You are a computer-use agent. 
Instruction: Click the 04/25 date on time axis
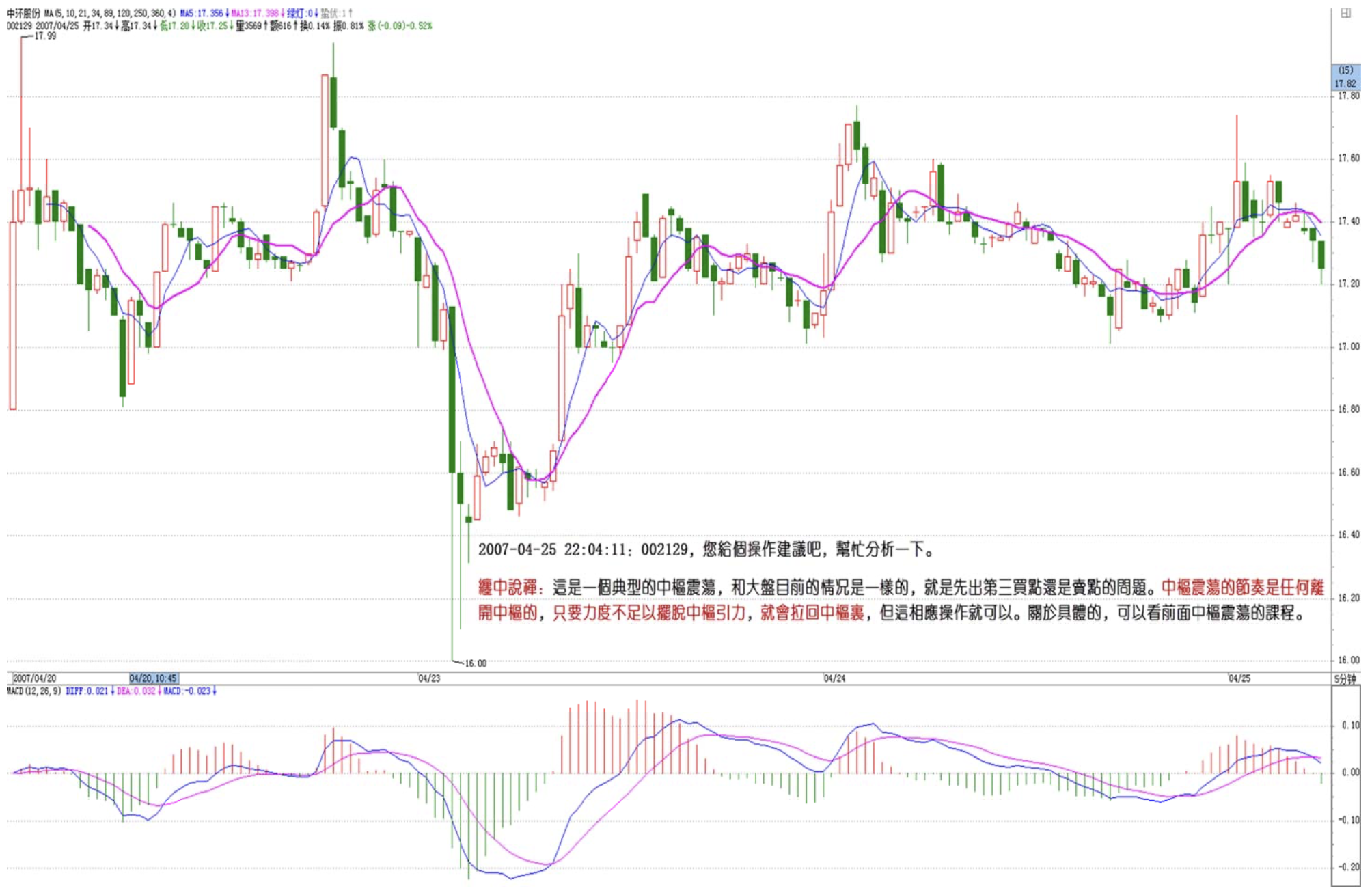click(x=1239, y=678)
